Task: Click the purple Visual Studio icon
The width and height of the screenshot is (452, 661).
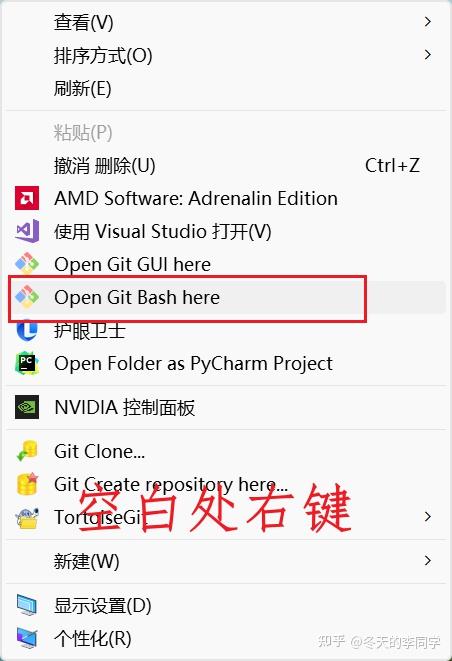Action: [27, 231]
